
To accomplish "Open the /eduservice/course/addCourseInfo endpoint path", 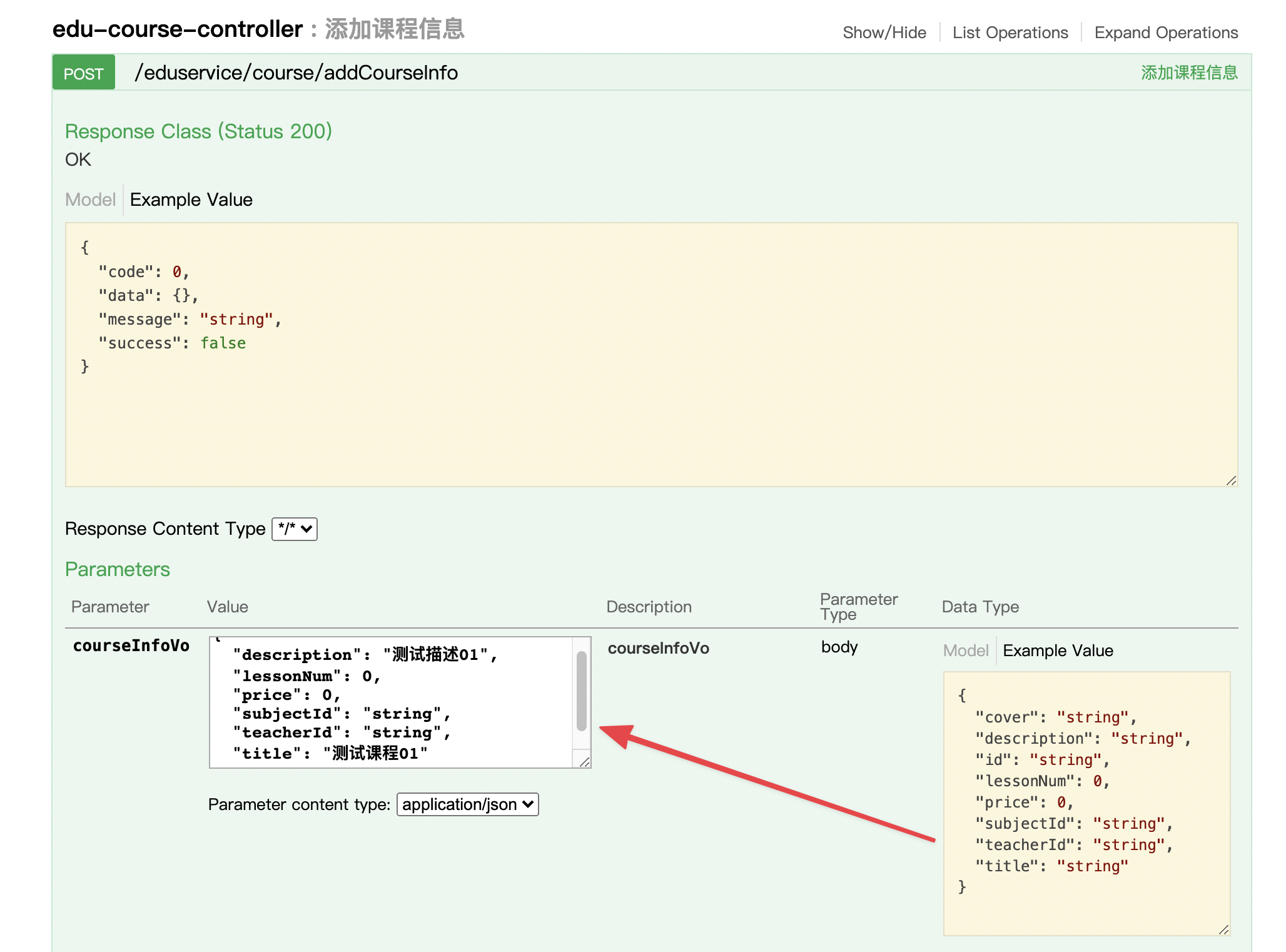I will [x=296, y=73].
